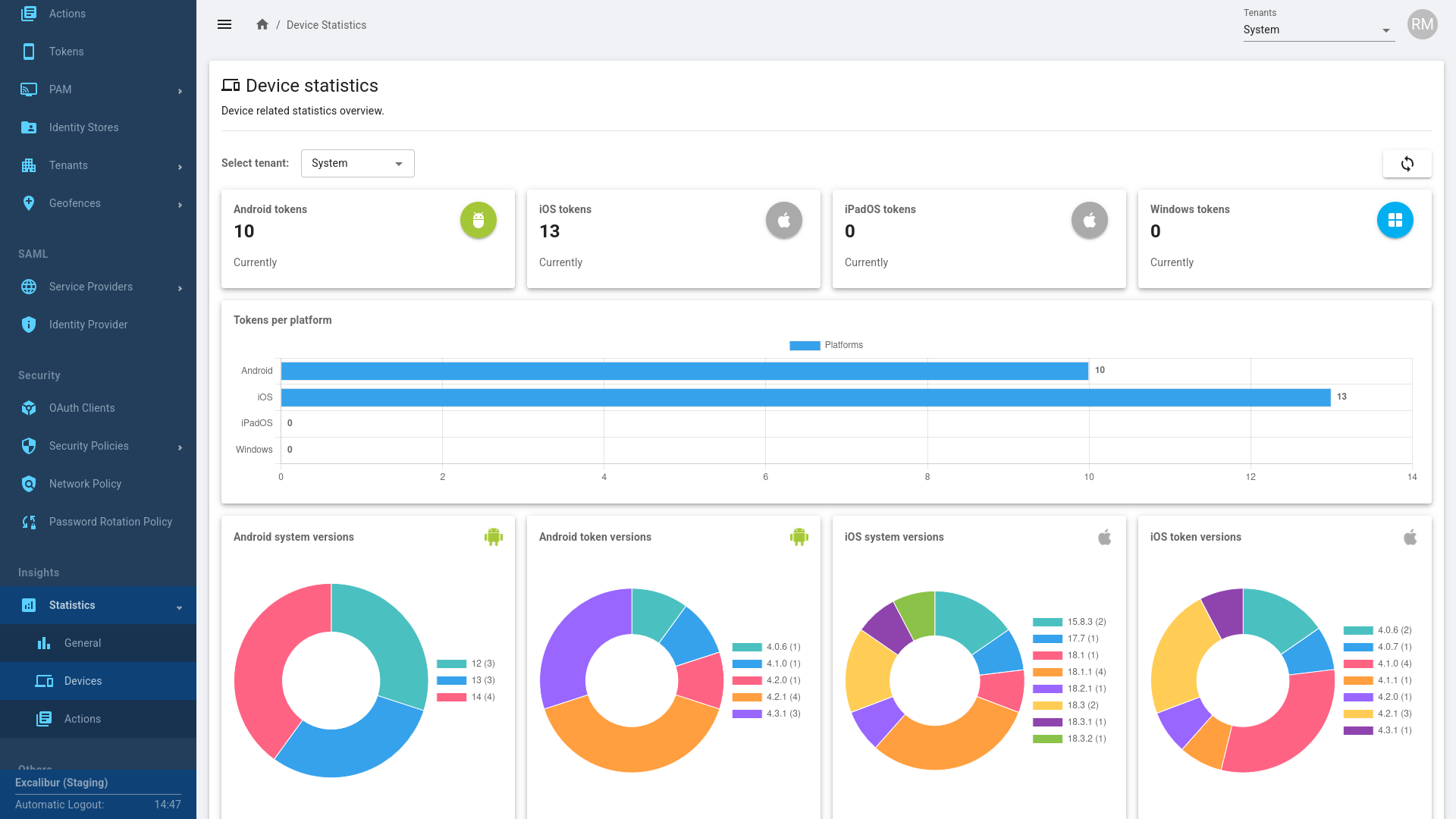1456x819 pixels.
Task: Click the iOS tokens apple icon
Action: 783,220
